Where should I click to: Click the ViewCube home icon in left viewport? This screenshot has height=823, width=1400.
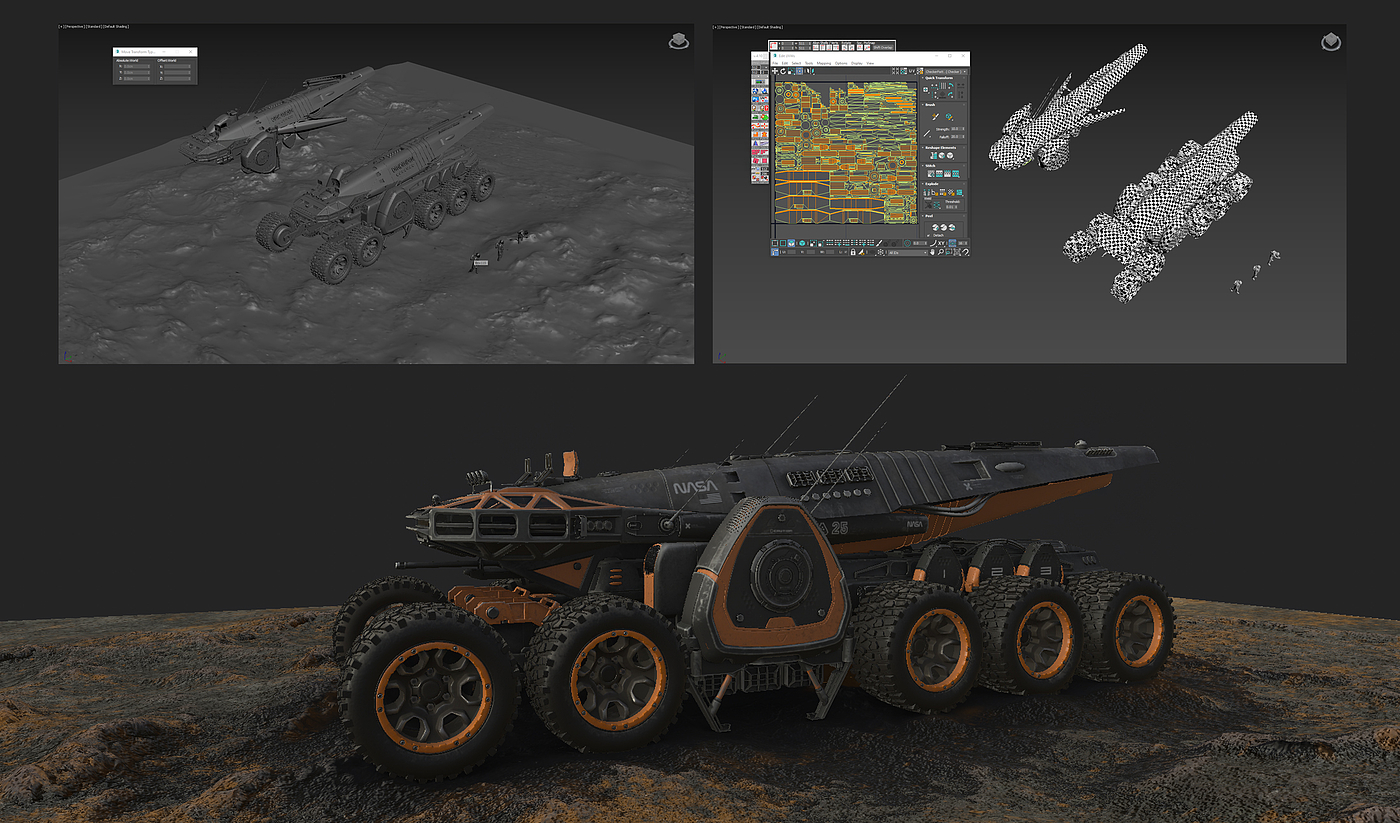pyautogui.click(x=678, y=41)
